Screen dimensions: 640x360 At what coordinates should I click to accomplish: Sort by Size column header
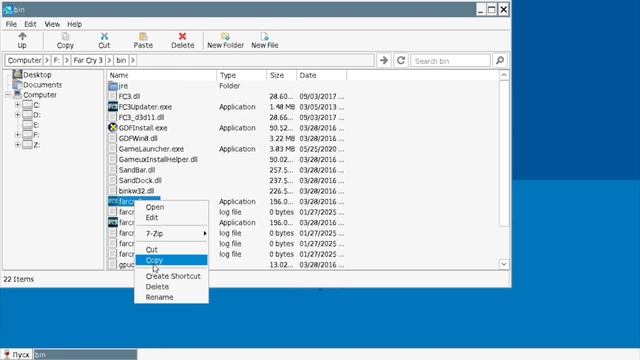pyautogui.click(x=282, y=75)
